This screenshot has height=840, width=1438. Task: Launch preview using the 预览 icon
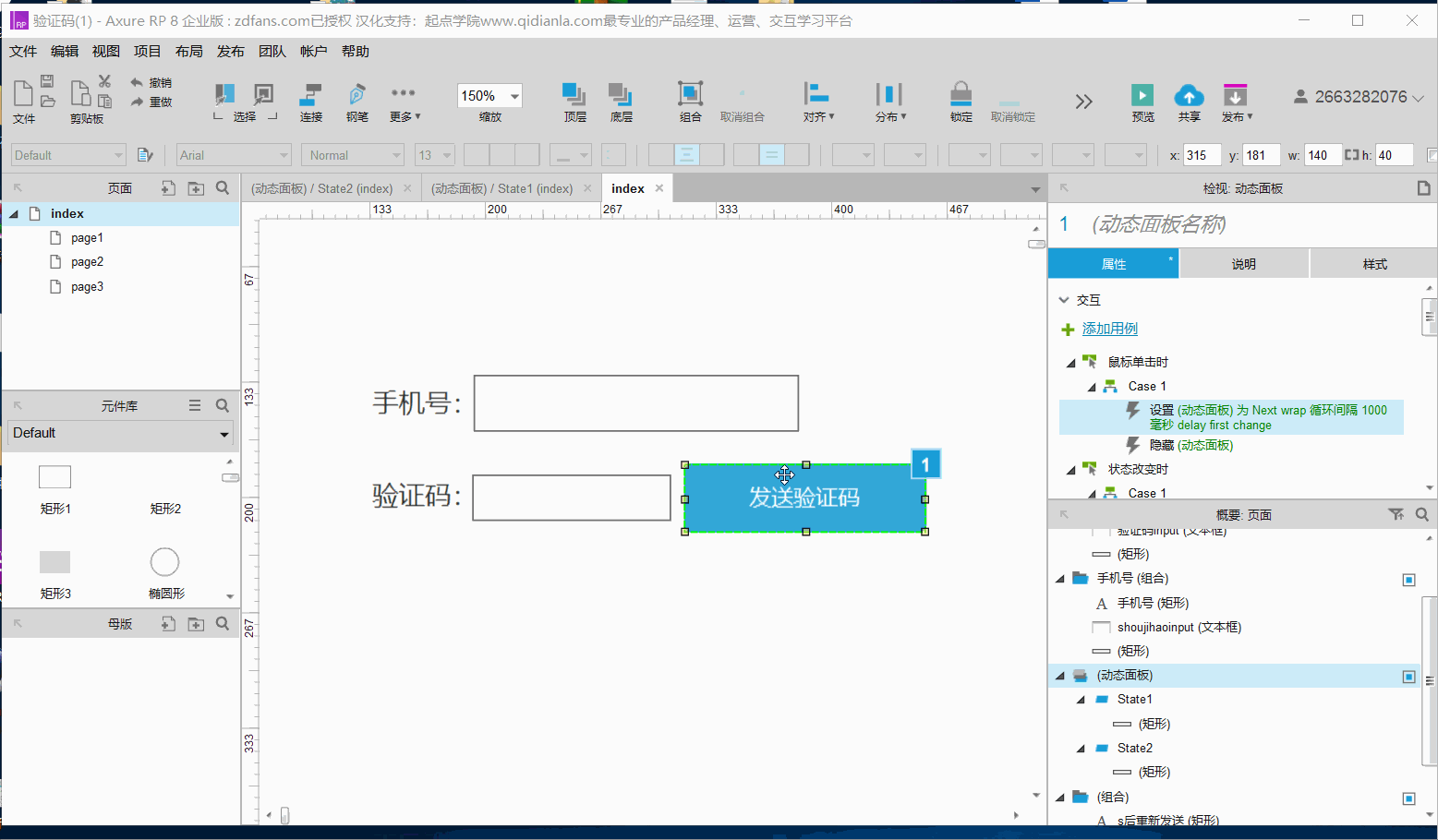(x=1142, y=95)
